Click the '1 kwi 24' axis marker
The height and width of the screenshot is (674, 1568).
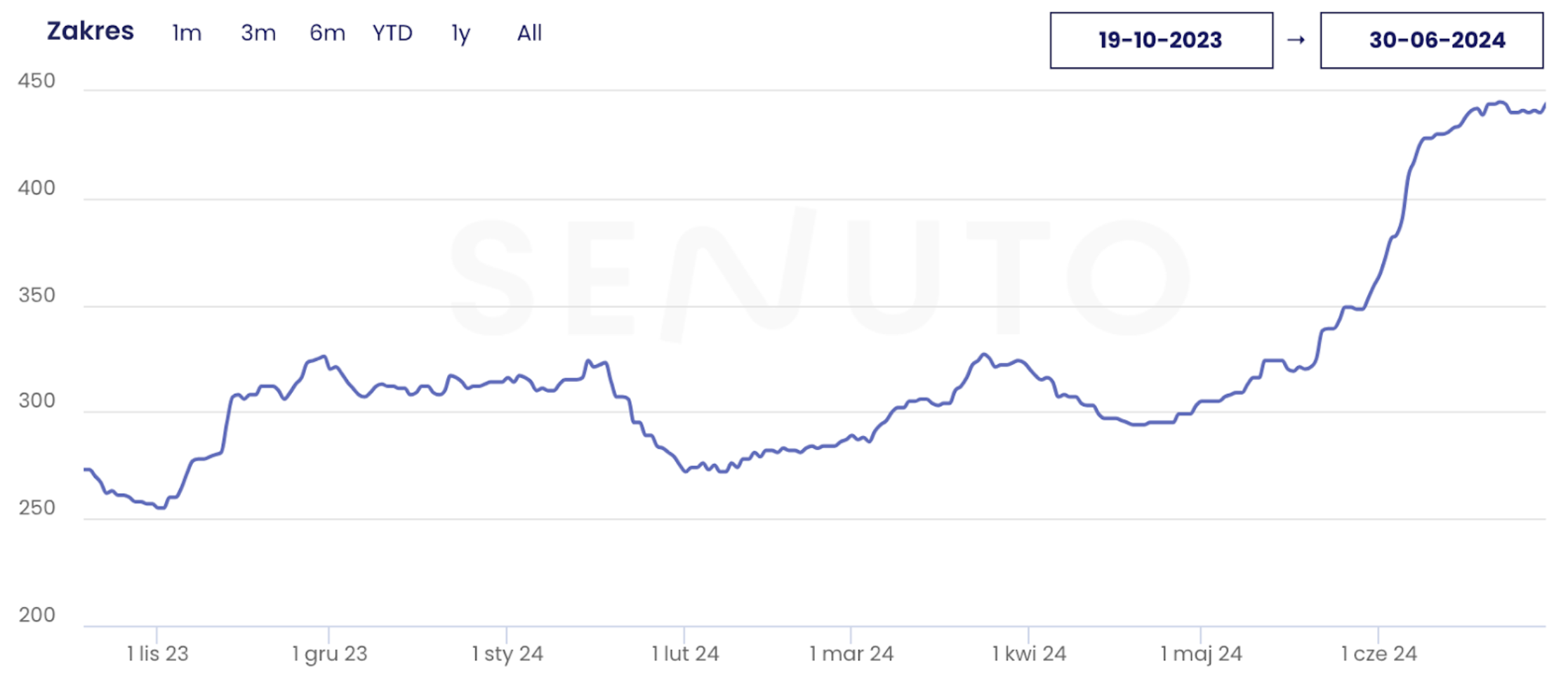(1029, 654)
